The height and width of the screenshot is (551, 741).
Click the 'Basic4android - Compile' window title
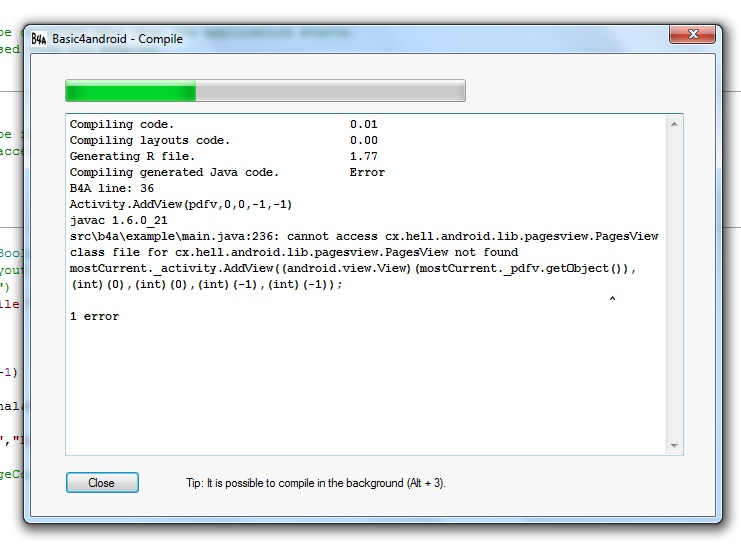pos(117,39)
